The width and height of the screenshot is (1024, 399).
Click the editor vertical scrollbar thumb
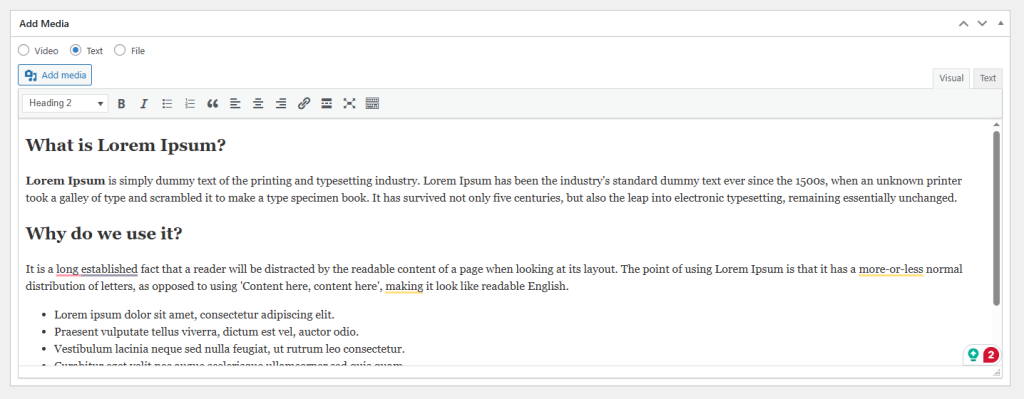(996, 218)
